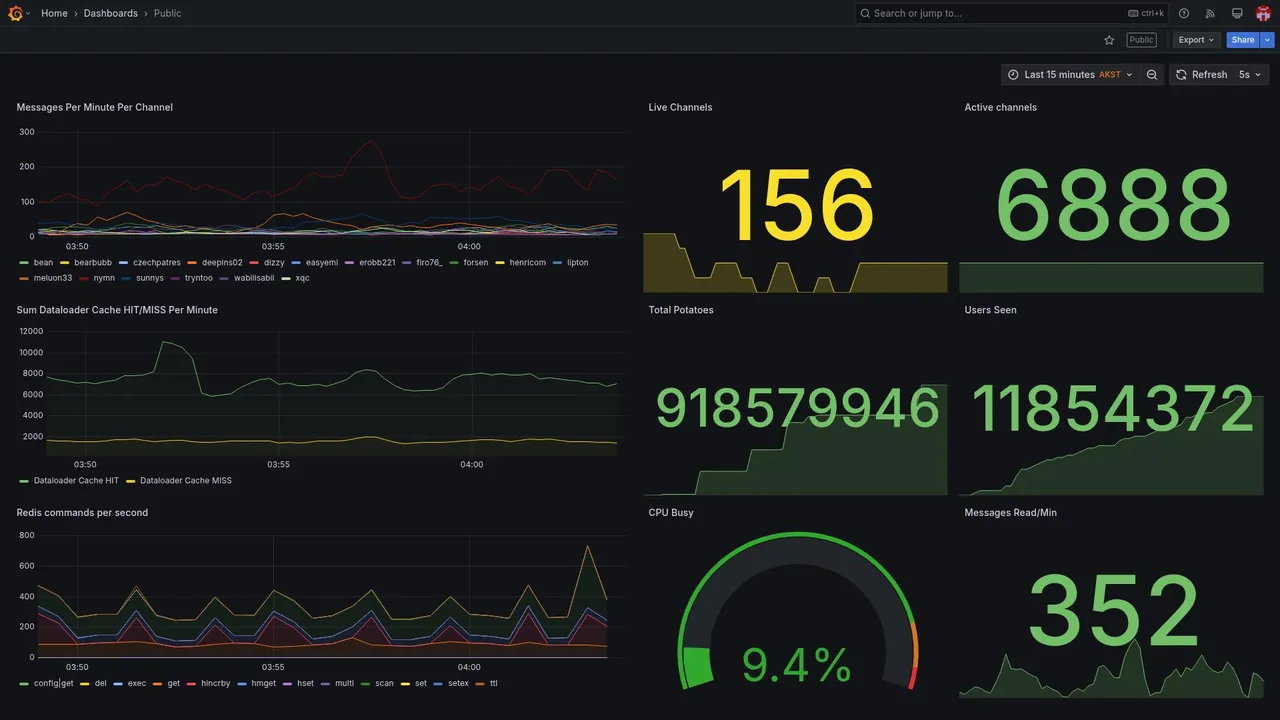This screenshot has height=720, width=1280.
Task: Click Messages Per Minute Per Channel panel title
Action: point(95,107)
